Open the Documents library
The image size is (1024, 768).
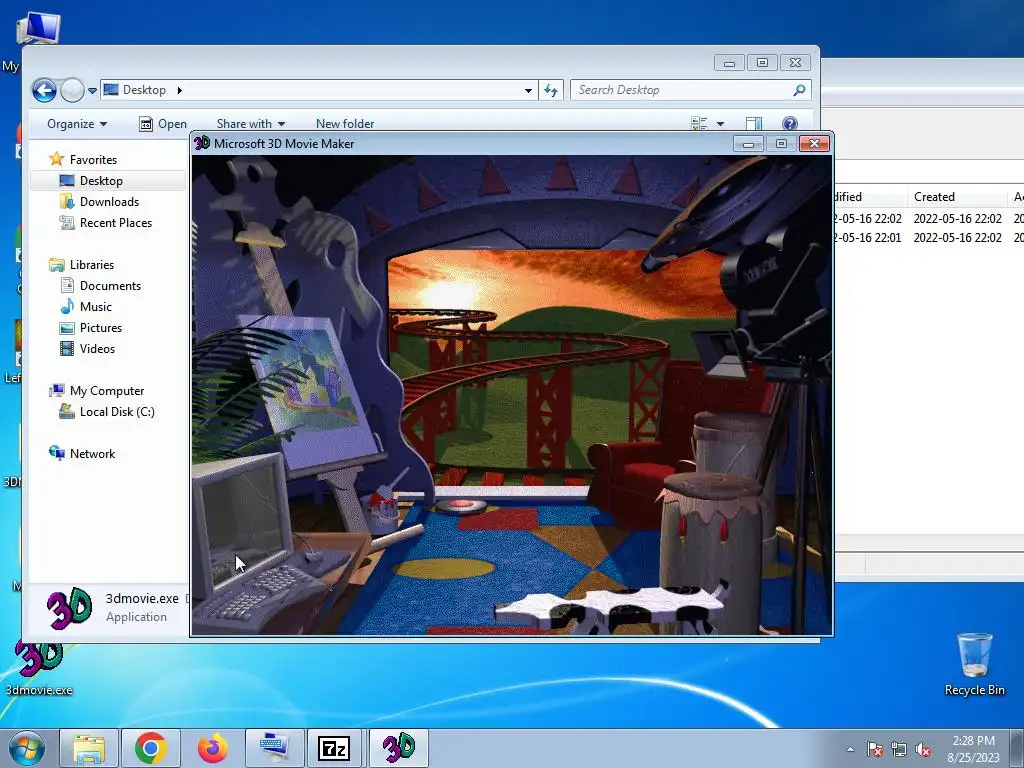click(110, 285)
